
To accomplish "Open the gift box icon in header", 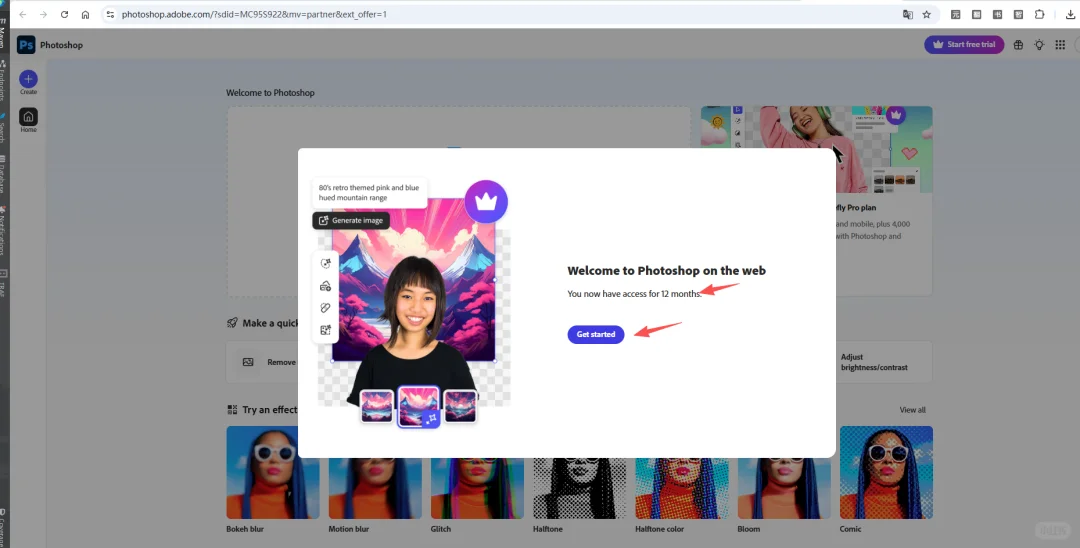I will tap(1018, 45).
